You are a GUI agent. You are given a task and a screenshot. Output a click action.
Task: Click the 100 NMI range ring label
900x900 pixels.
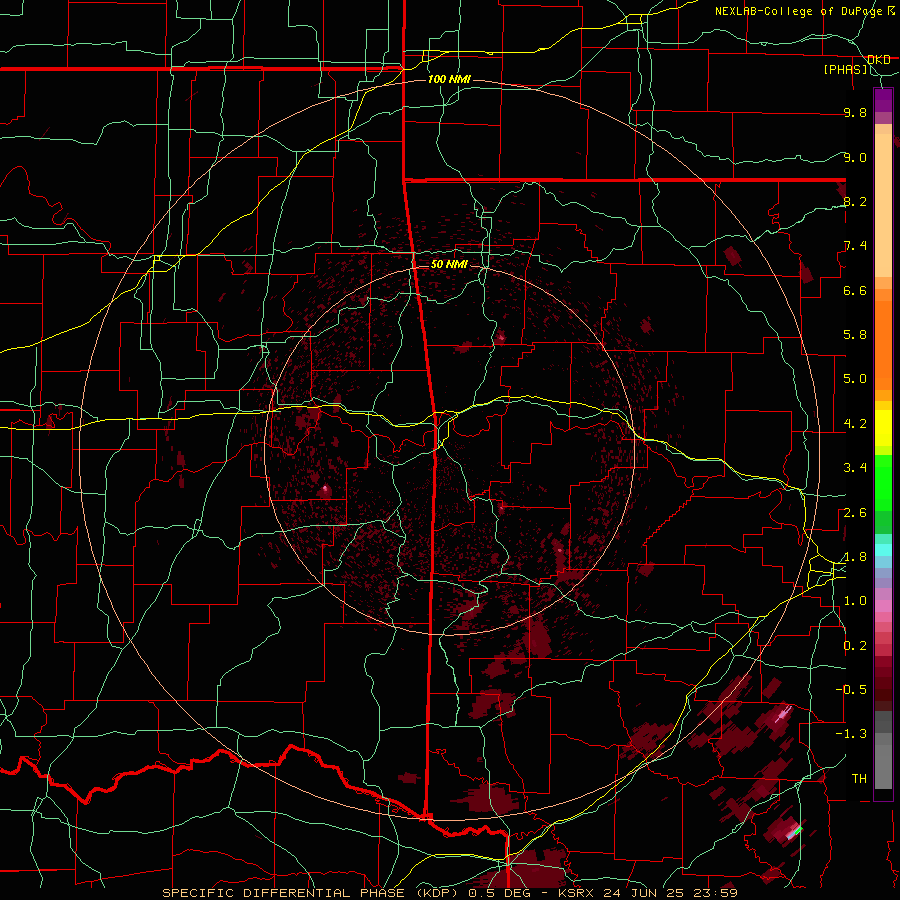click(449, 79)
